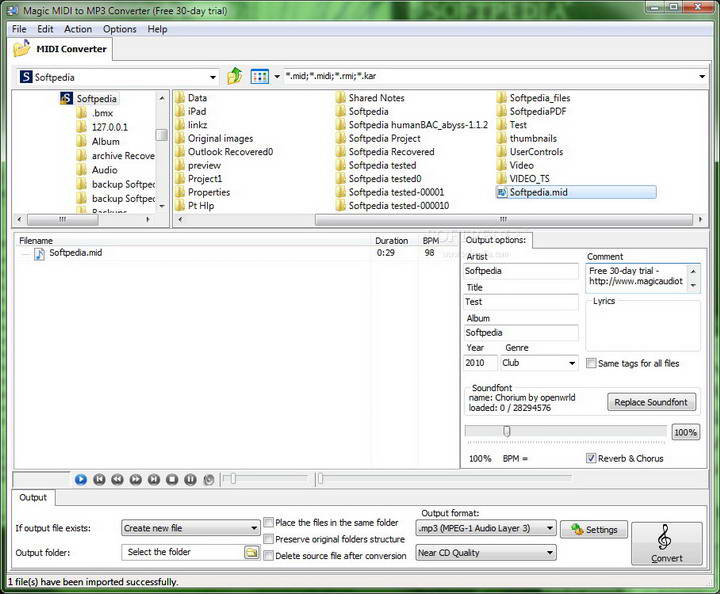Go up one folder level icon
Viewport: 720px width, 594px height.
click(x=235, y=76)
